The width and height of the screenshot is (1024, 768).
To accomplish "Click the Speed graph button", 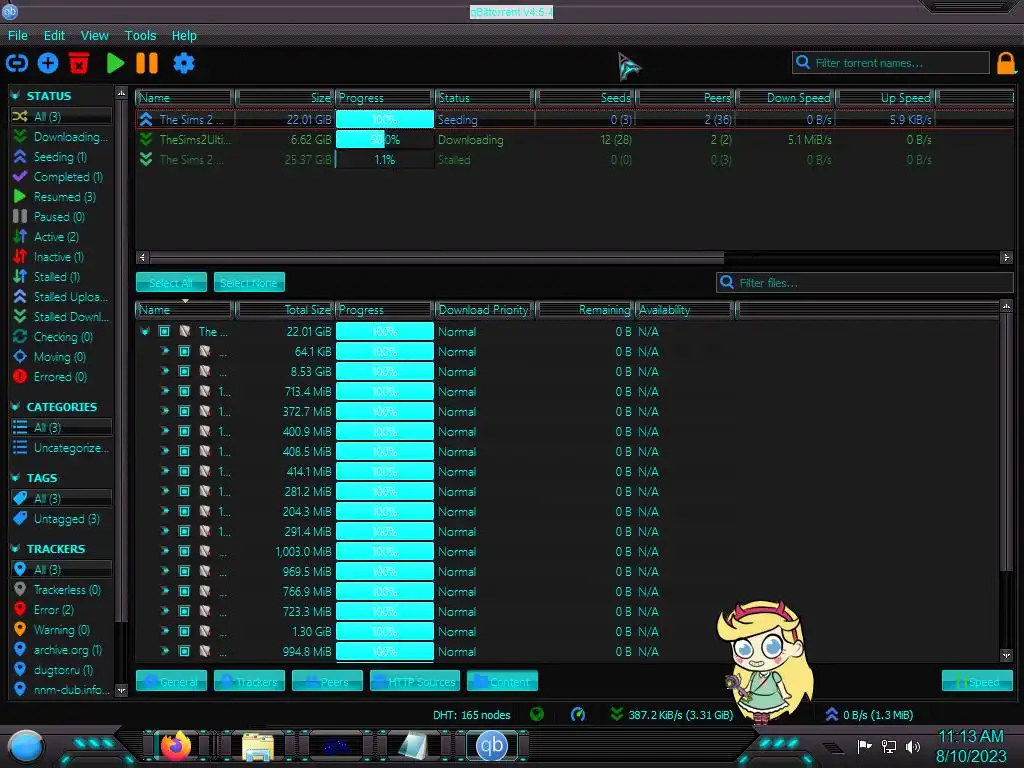I will click(x=977, y=681).
